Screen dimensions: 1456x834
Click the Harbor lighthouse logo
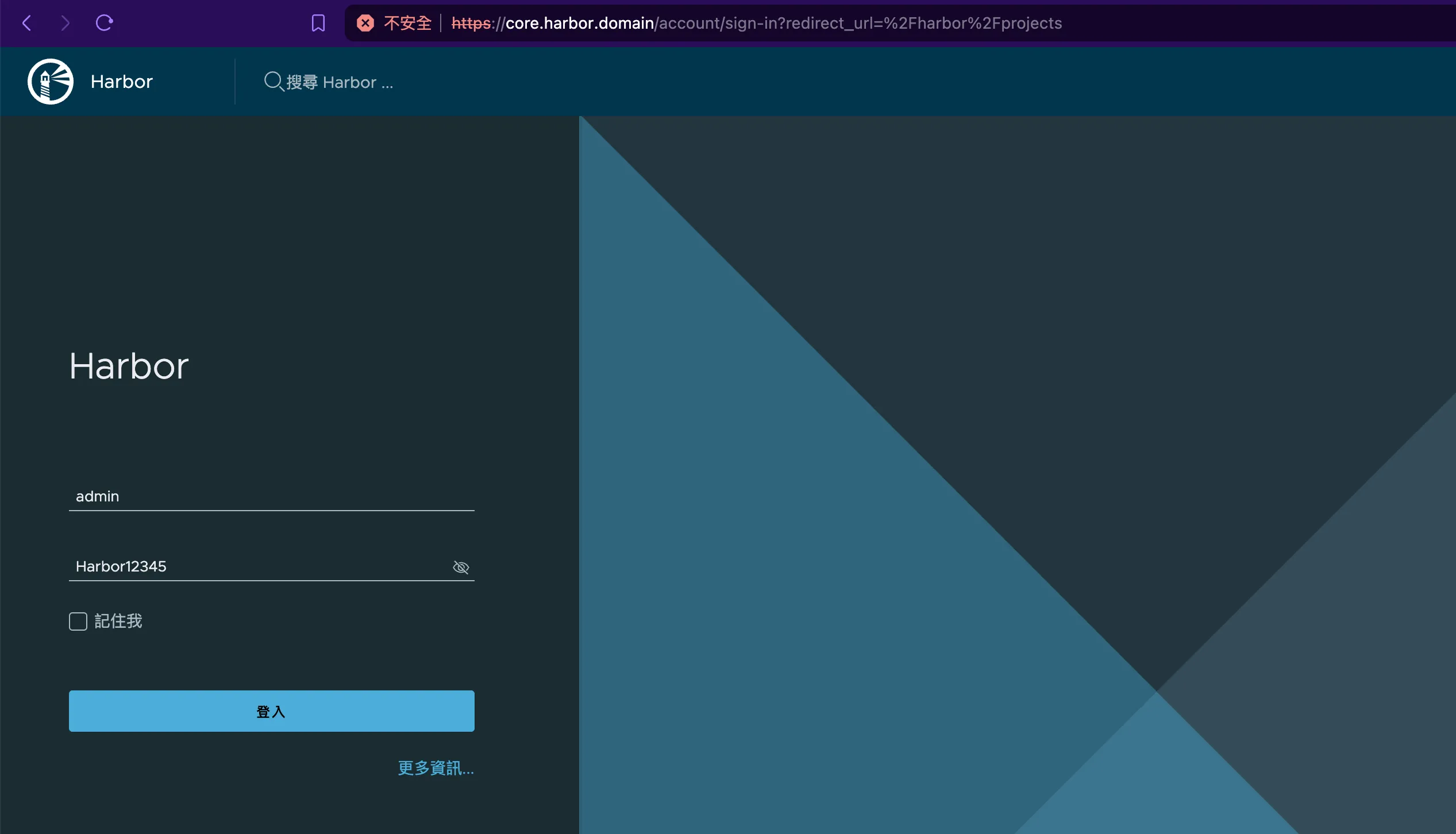51,82
